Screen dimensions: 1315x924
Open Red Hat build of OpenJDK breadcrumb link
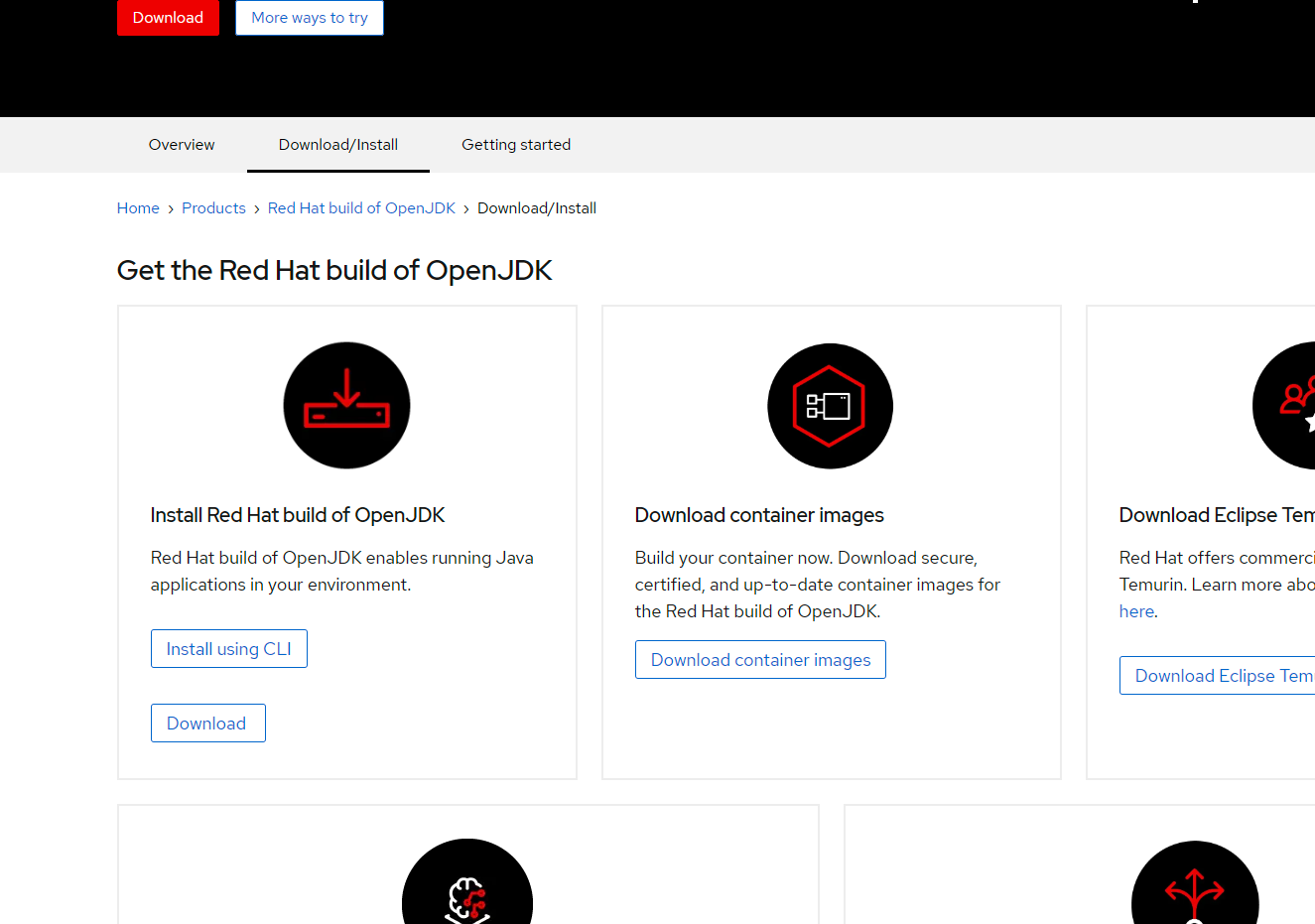361,208
